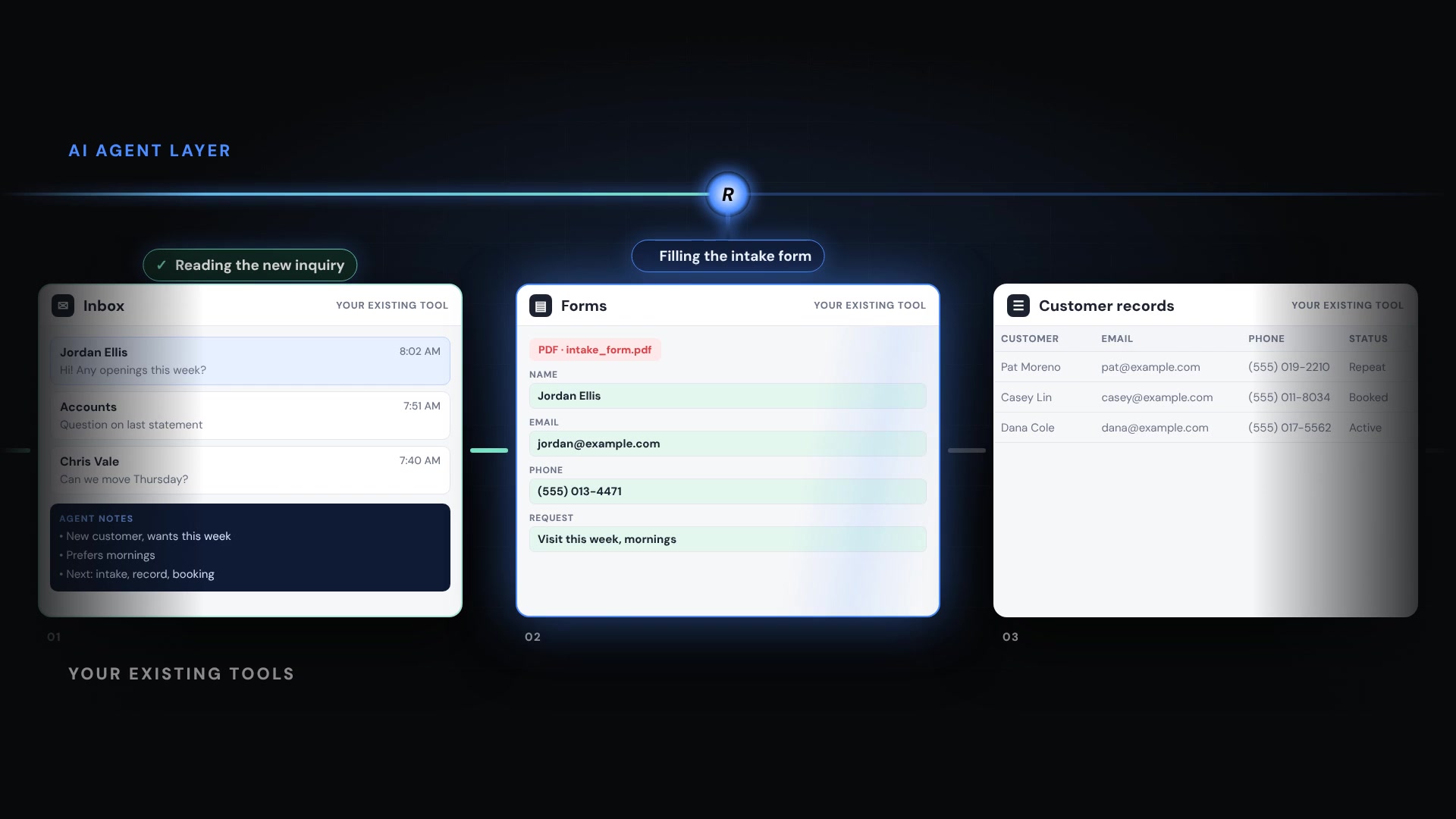The image size is (1456, 819).
Task: Select the Pat Moreno customer name
Action: [1031, 367]
